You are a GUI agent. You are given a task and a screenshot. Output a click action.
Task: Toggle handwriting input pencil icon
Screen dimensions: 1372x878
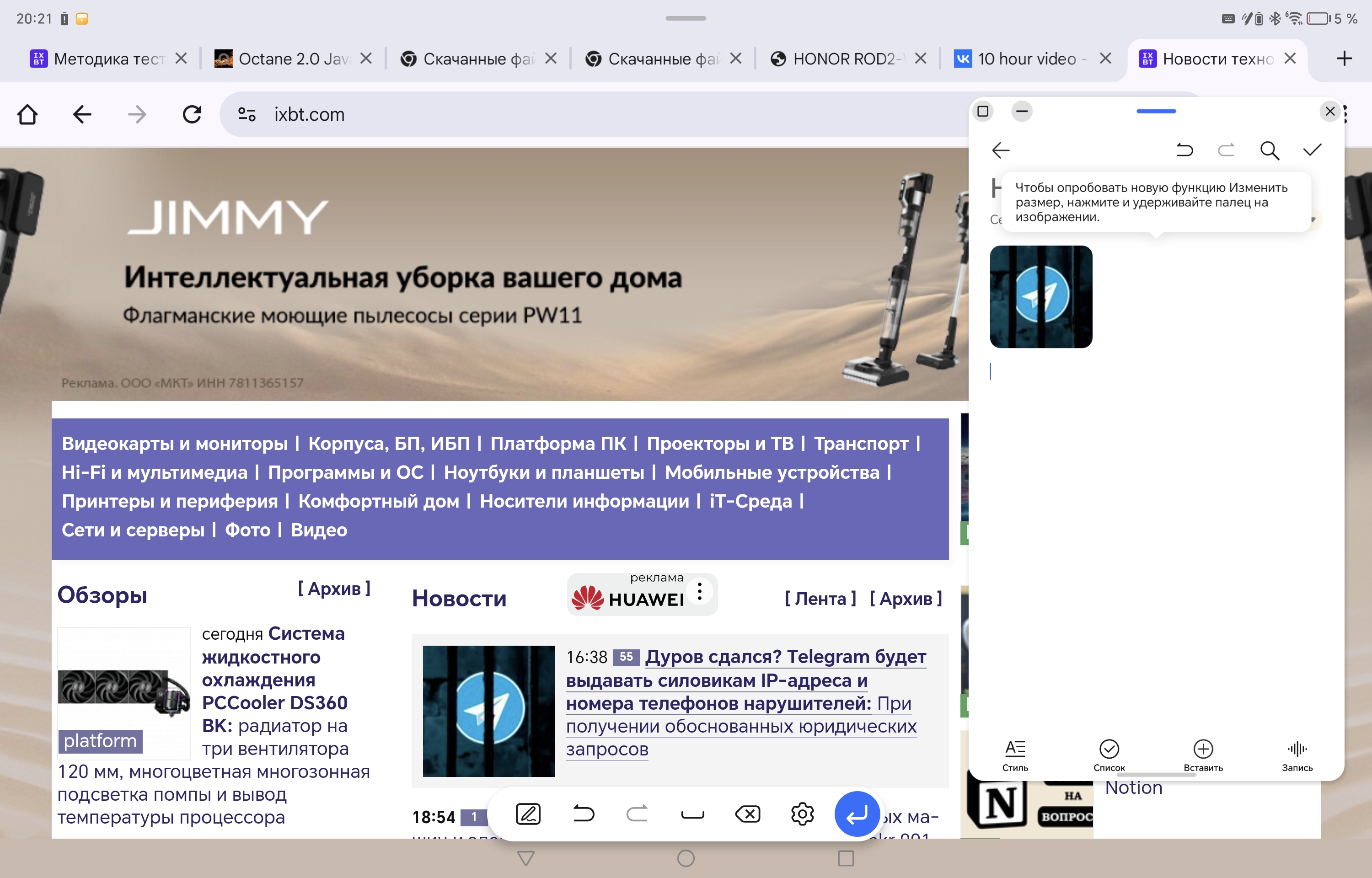click(x=528, y=814)
